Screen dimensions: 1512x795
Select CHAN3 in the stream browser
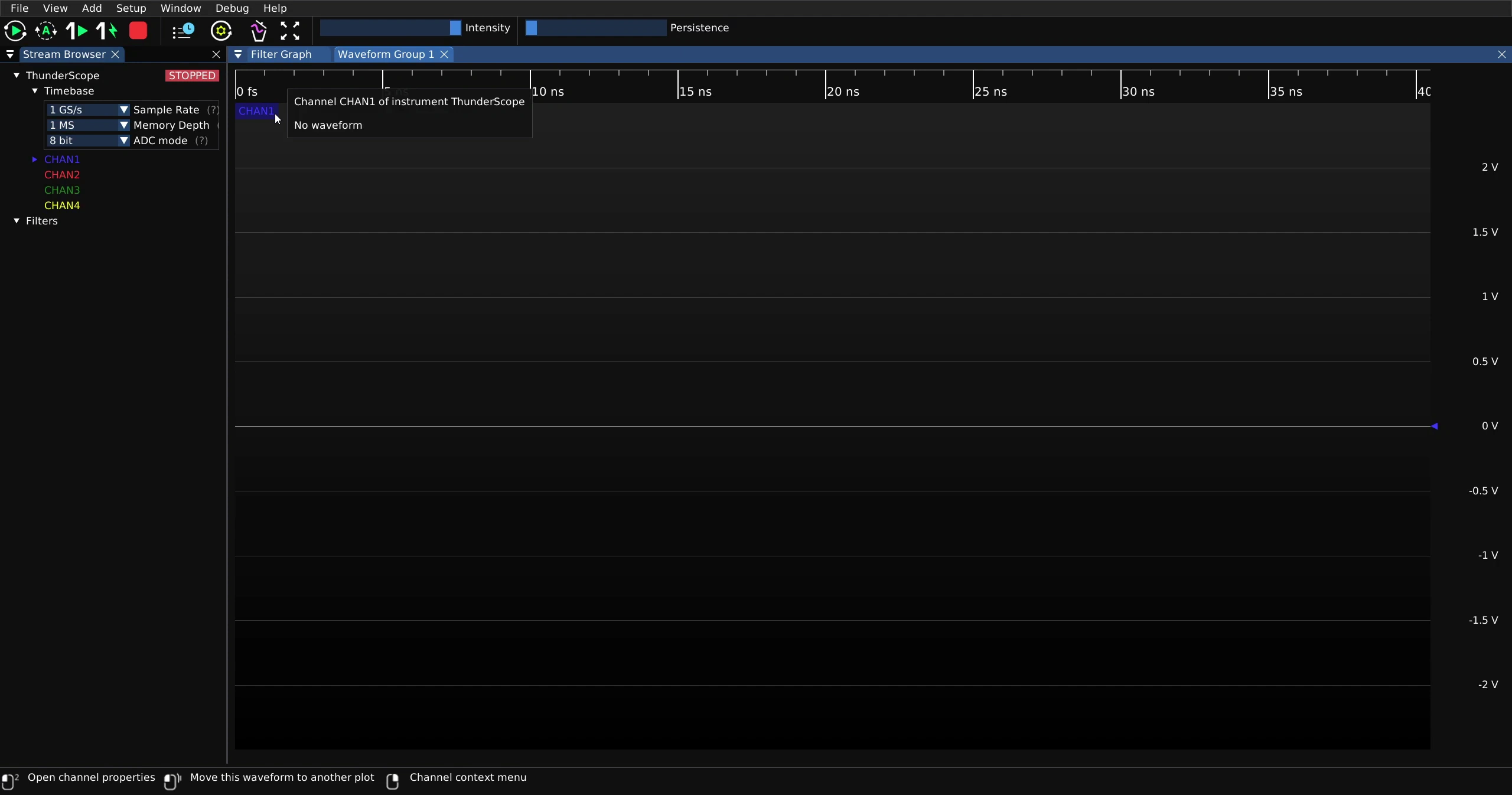62,190
